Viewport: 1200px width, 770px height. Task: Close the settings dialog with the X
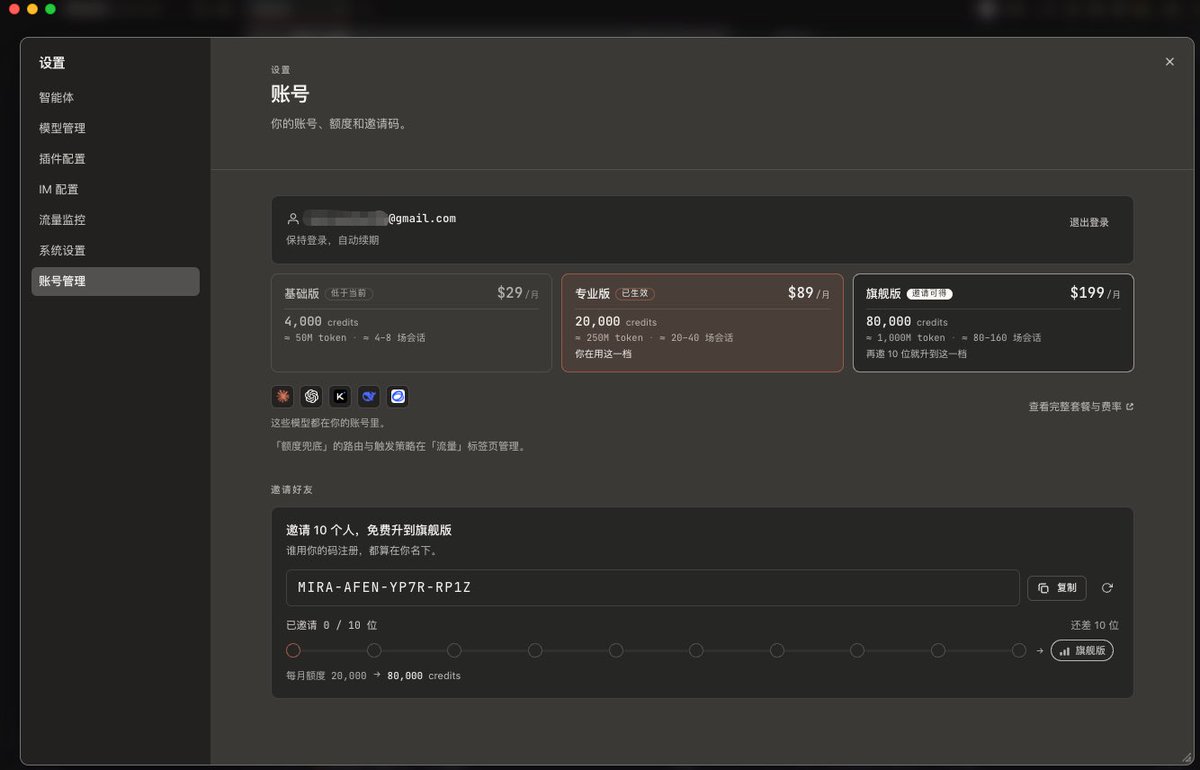1170,62
